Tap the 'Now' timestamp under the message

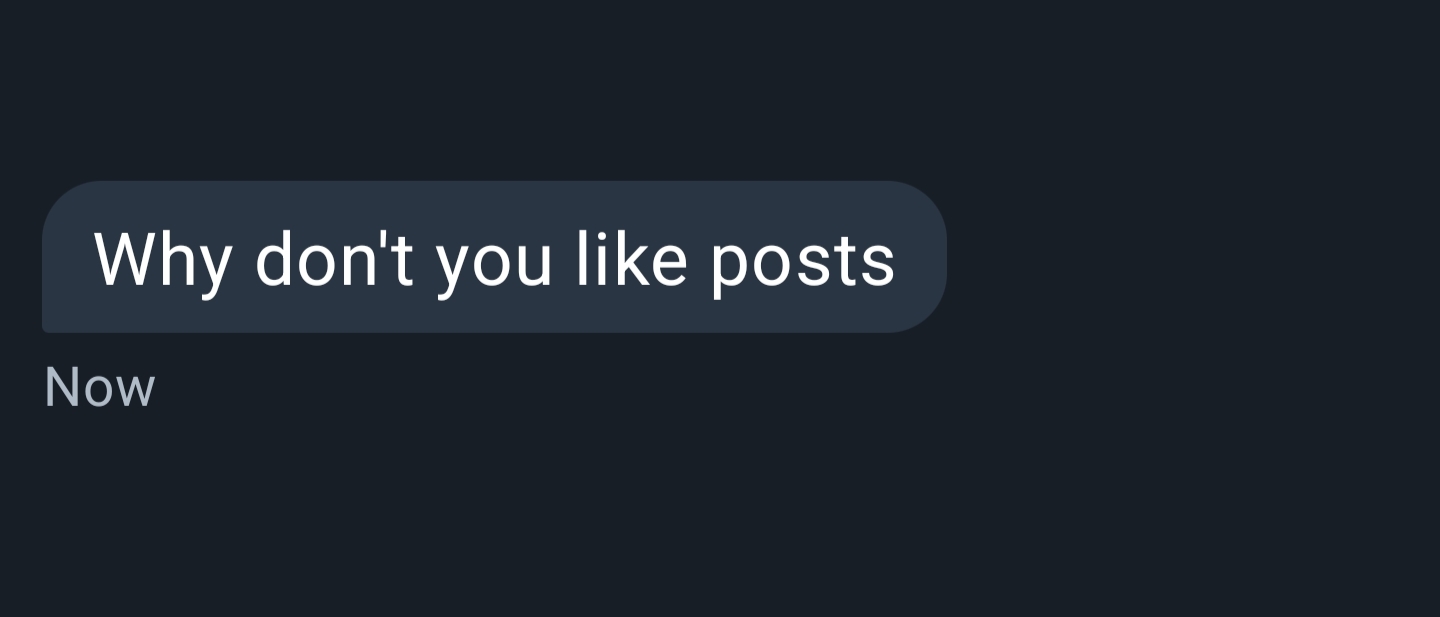coord(100,388)
